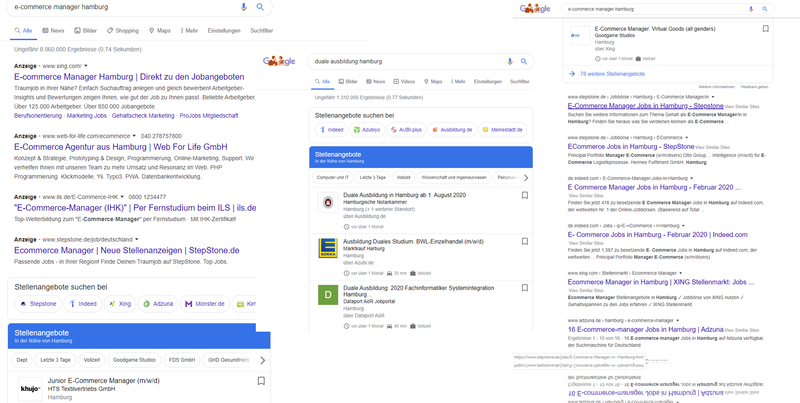Click green D logo of Dataport listing
The image size is (800, 403).
pyautogui.click(x=328, y=295)
